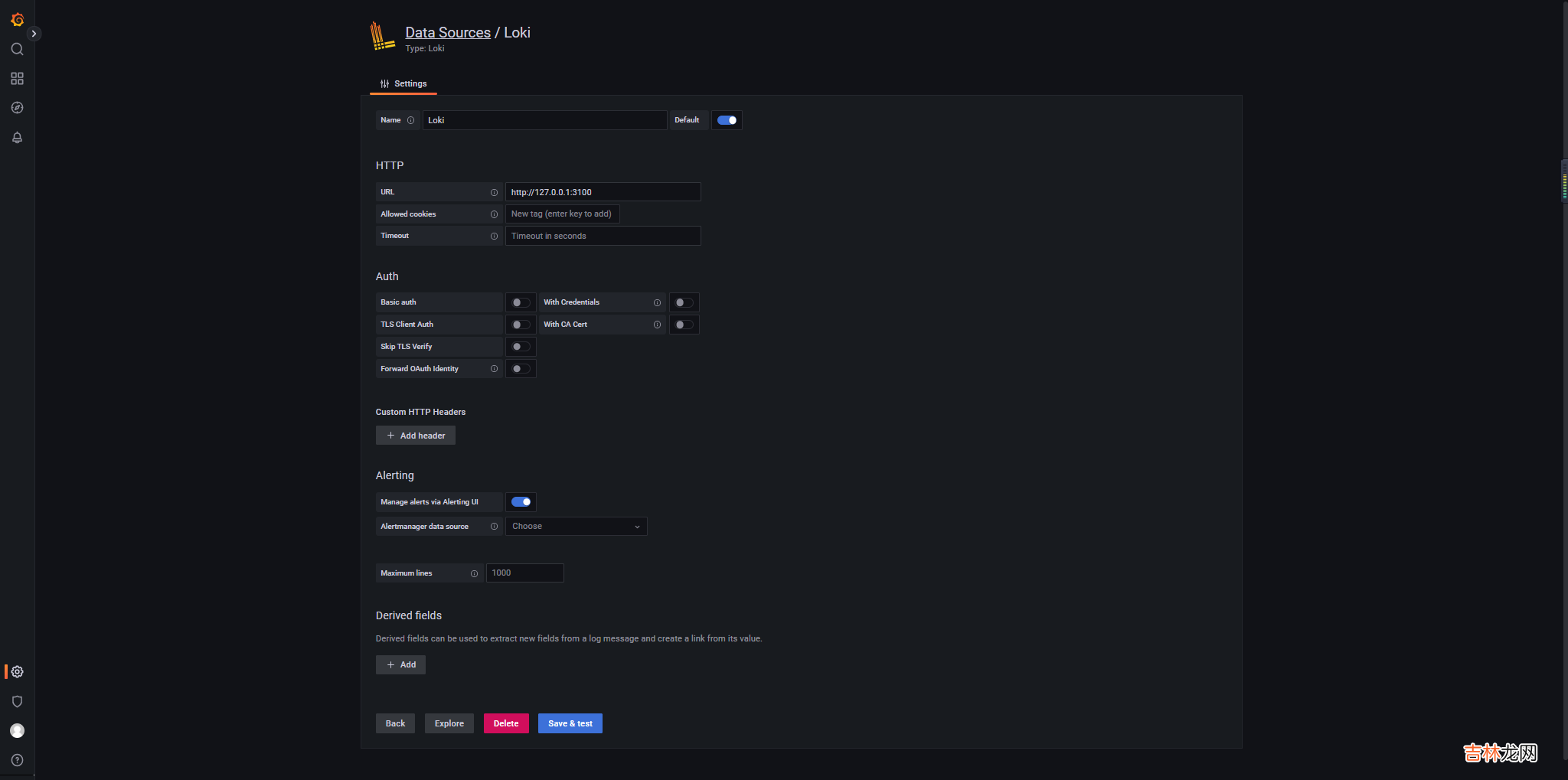The image size is (1568, 780).
Task: Click the user profile avatar
Action: [17, 731]
